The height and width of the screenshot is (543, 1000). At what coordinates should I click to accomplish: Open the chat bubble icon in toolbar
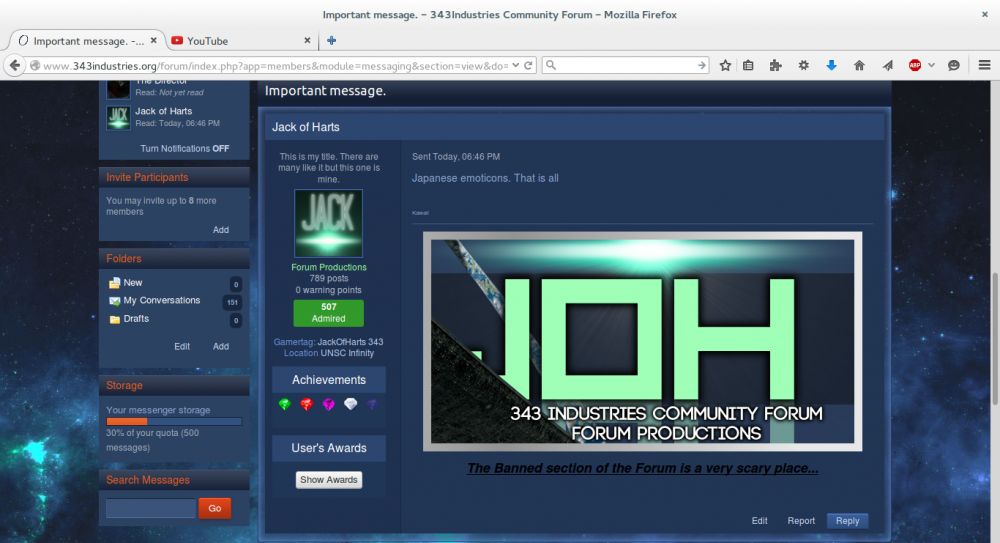(x=953, y=66)
